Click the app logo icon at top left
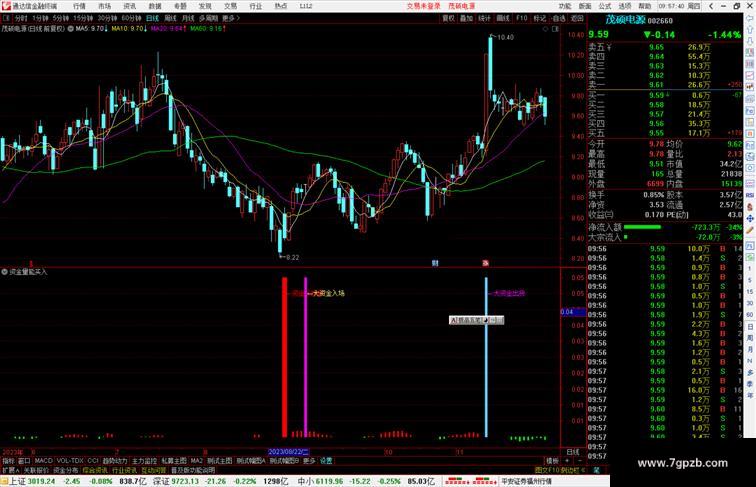This screenshot has width=756, height=487. (6, 6)
